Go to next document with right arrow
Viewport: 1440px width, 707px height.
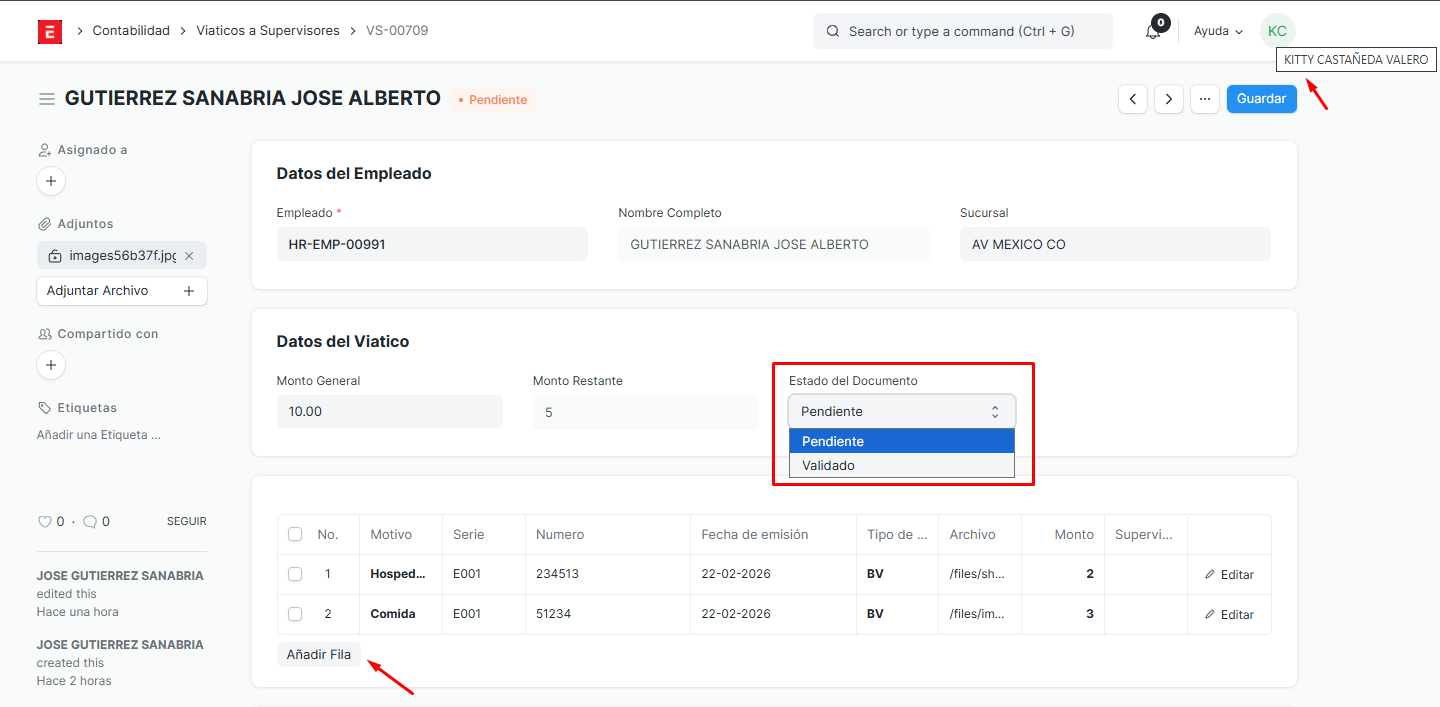(1169, 99)
